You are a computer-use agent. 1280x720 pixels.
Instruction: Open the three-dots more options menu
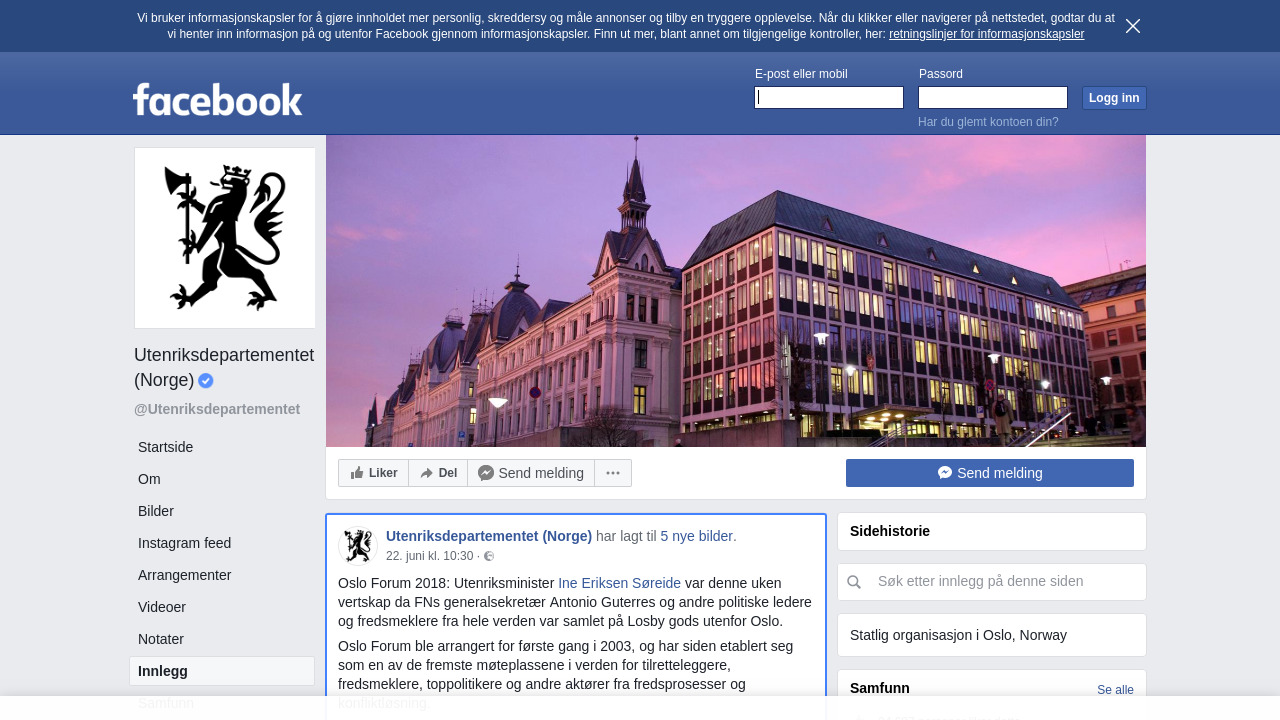pos(613,473)
